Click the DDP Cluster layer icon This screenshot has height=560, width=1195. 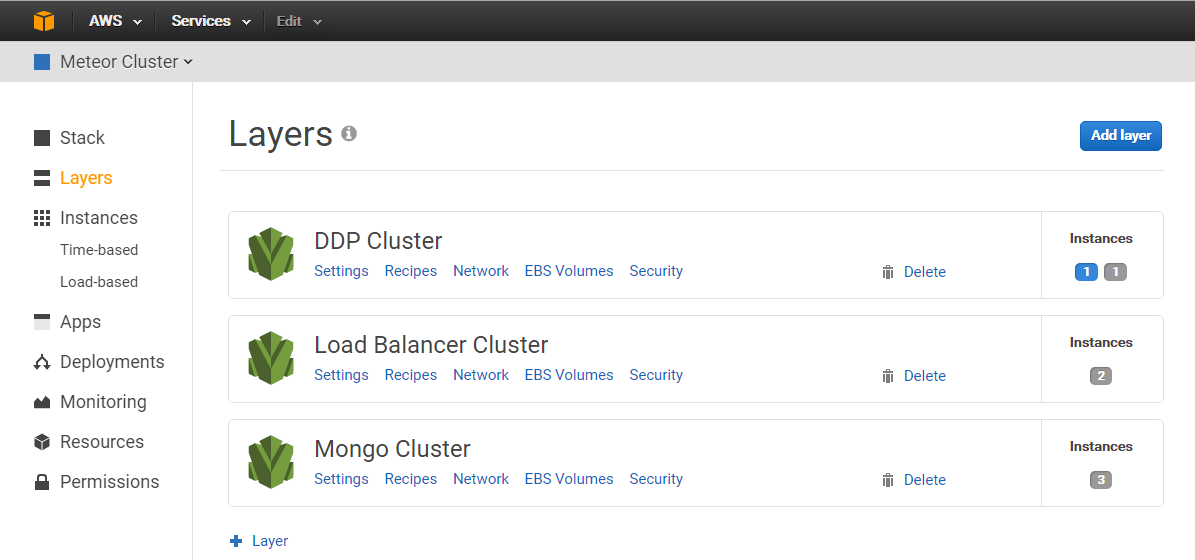(x=271, y=254)
